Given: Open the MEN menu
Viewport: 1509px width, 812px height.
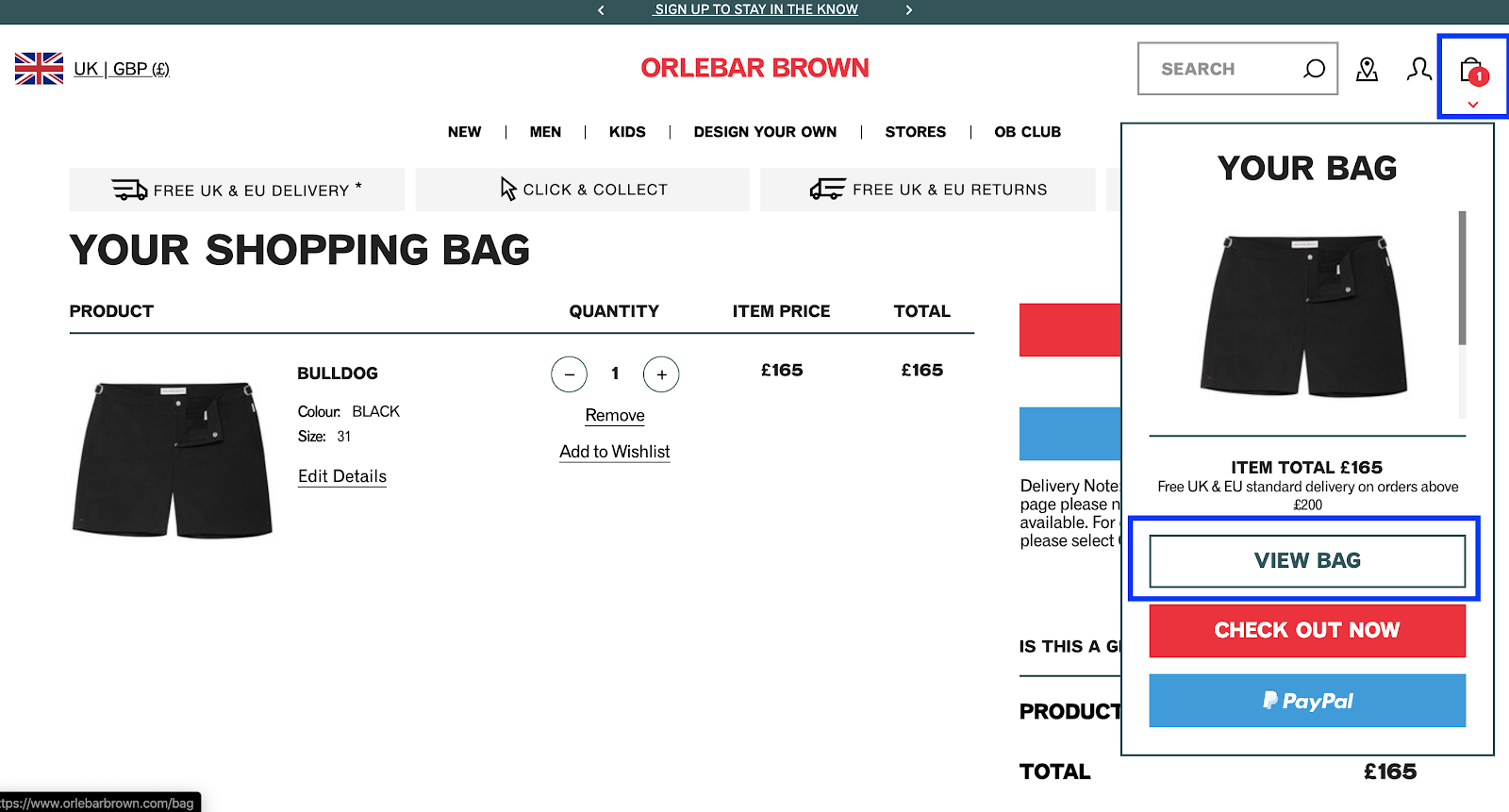Looking at the screenshot, I should click(545, 132).
